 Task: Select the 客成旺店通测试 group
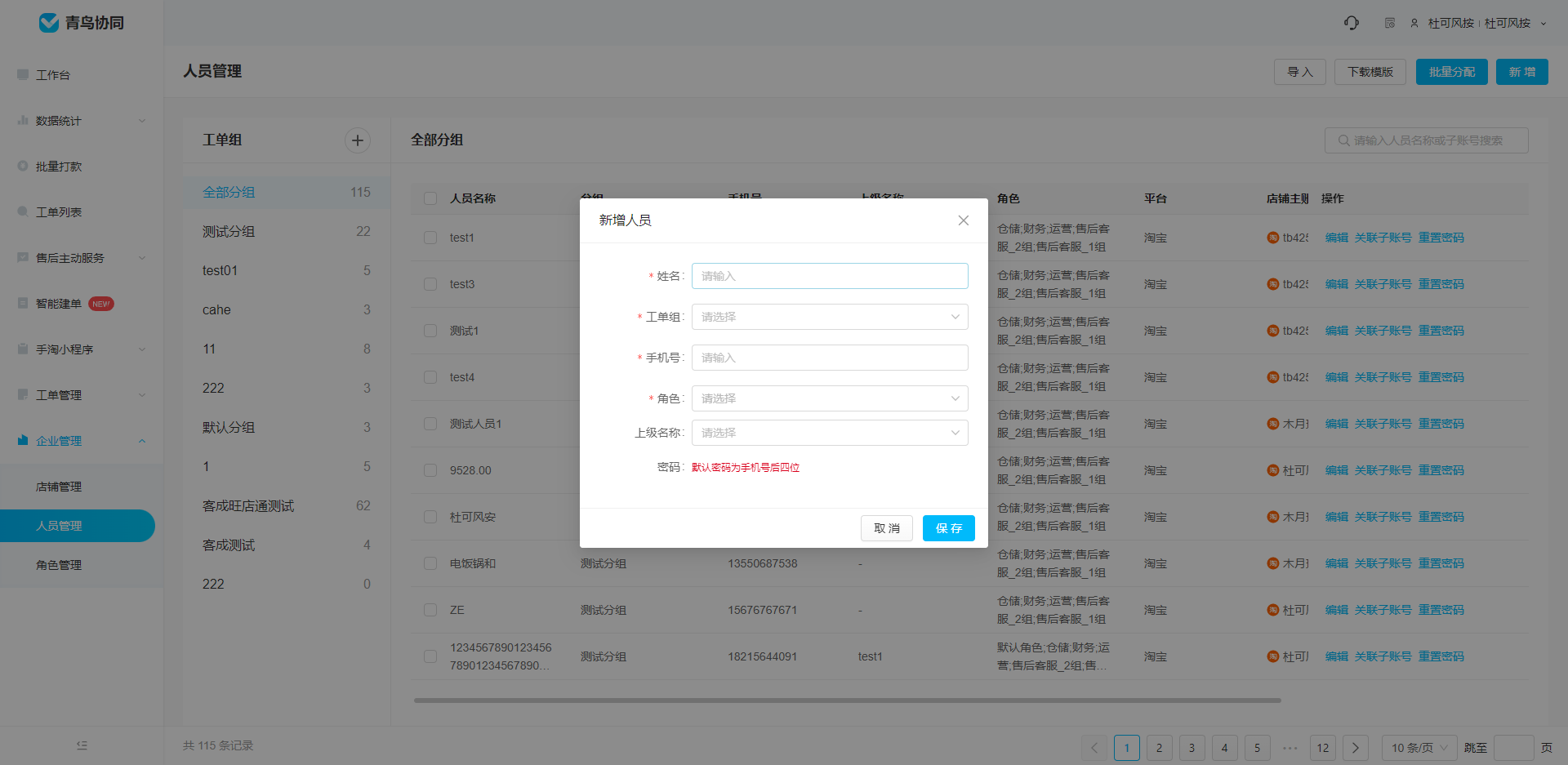pos(286,505)
